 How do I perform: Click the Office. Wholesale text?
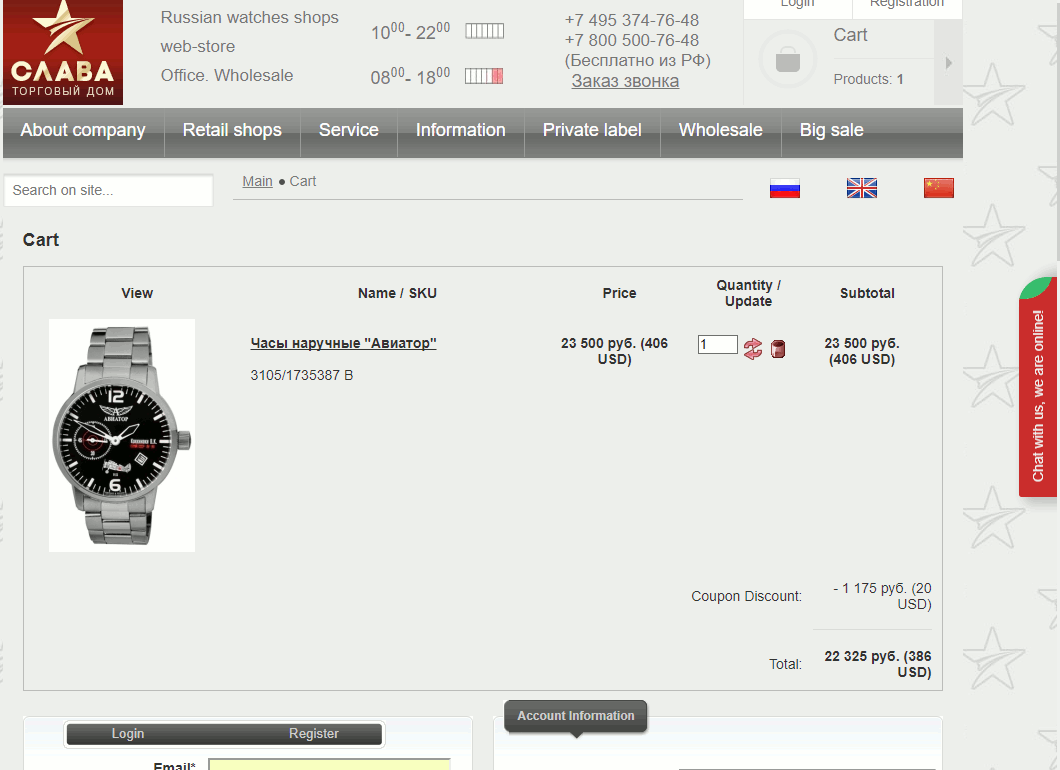tap(227, 76)
